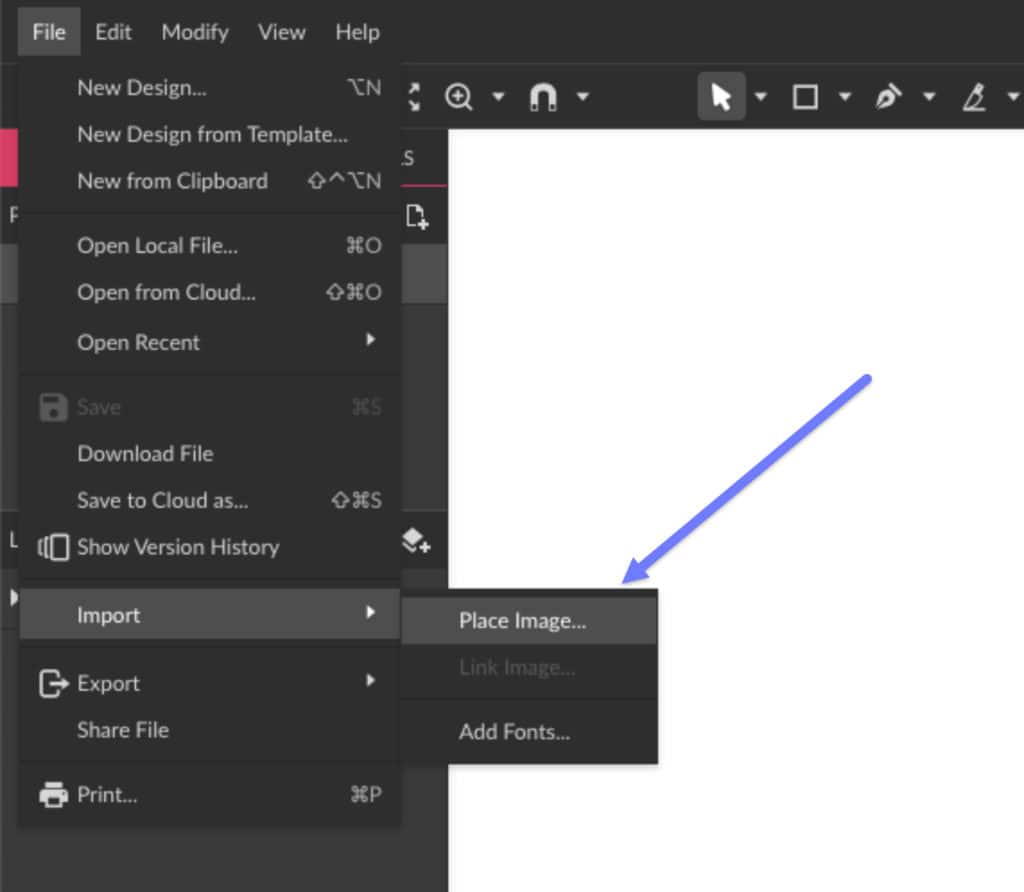Click the add new page icon
Viewport: 1024px width, 892px height.
point(417,216)
